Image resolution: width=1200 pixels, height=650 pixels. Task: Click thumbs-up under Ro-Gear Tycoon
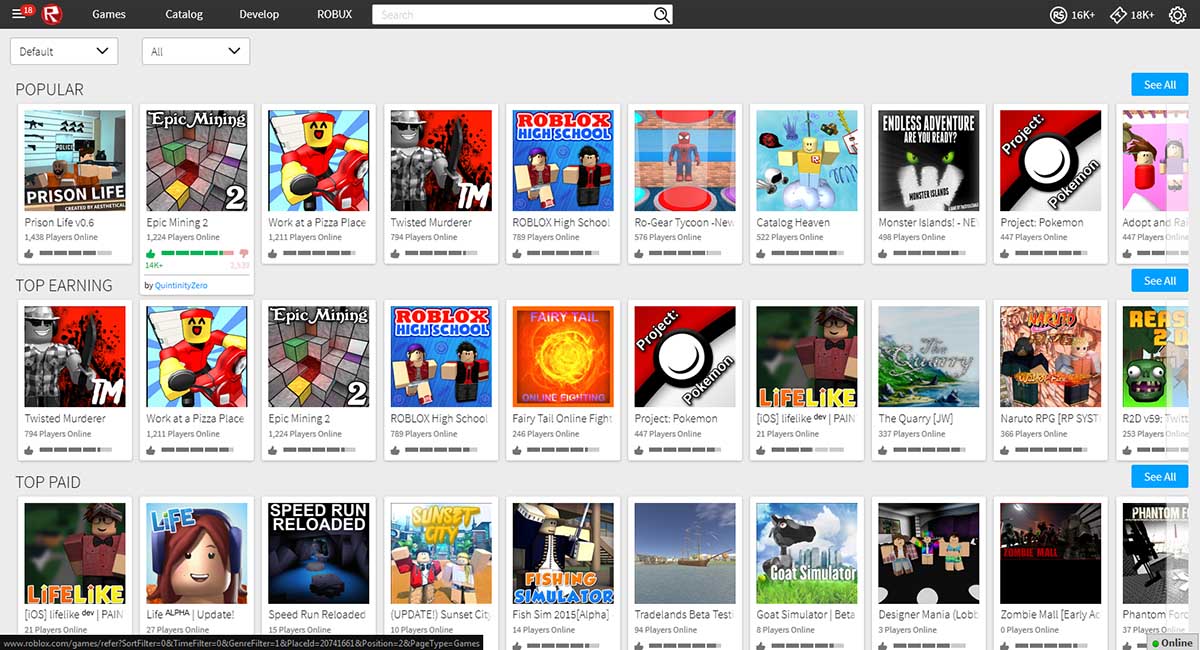click(639, 254)
